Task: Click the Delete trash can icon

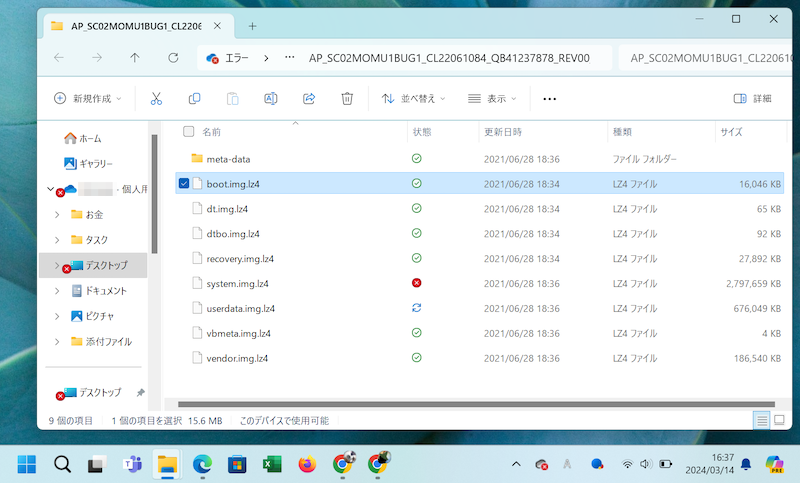Action: pos(347,99)
